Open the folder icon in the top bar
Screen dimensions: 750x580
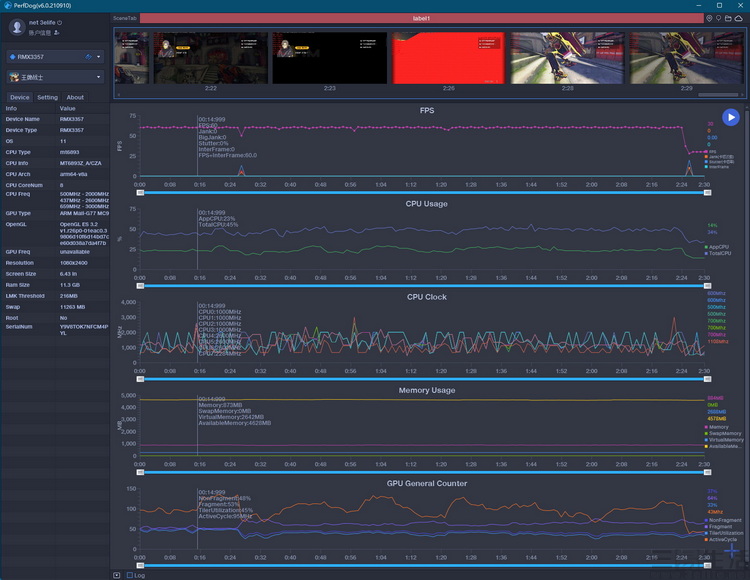728,18
